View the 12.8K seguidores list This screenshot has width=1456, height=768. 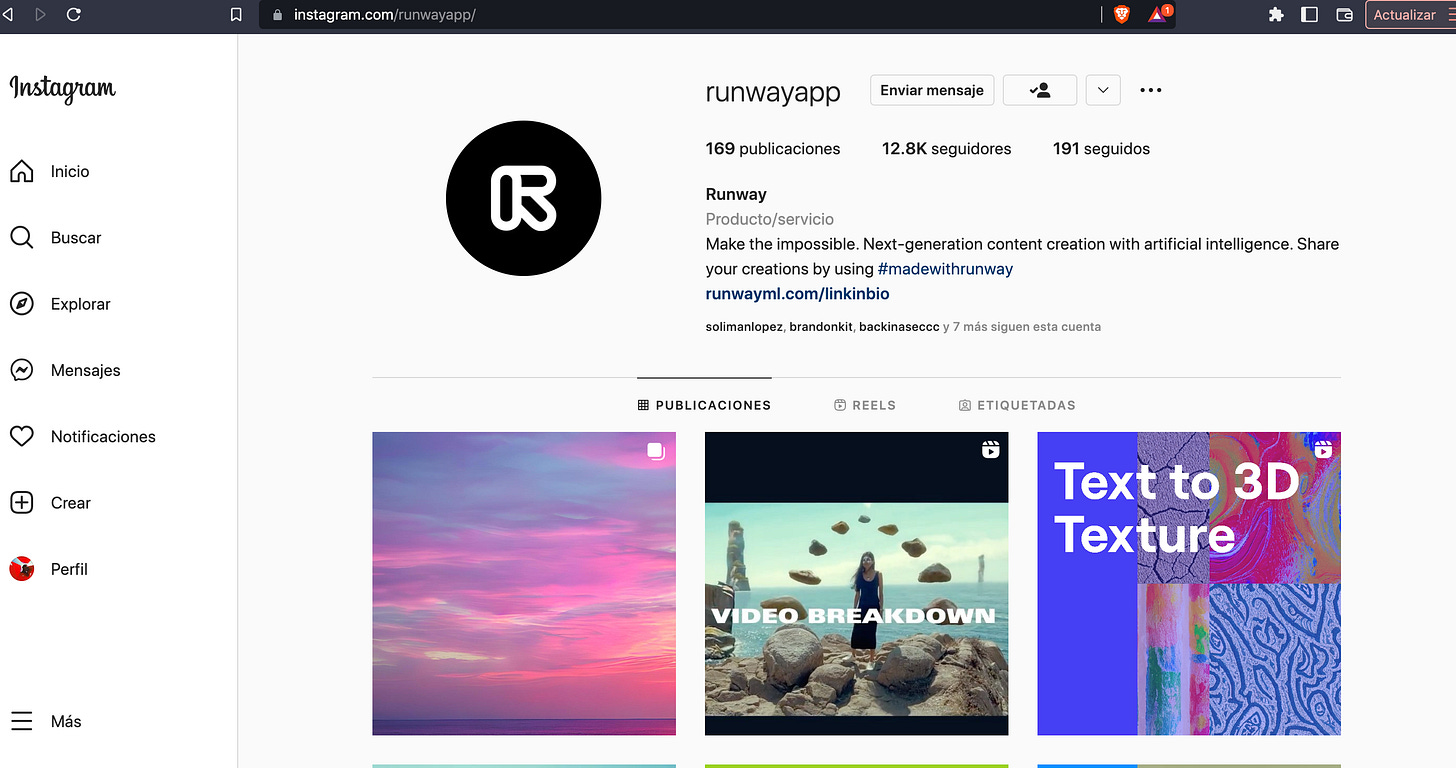[x=946, y=149]
